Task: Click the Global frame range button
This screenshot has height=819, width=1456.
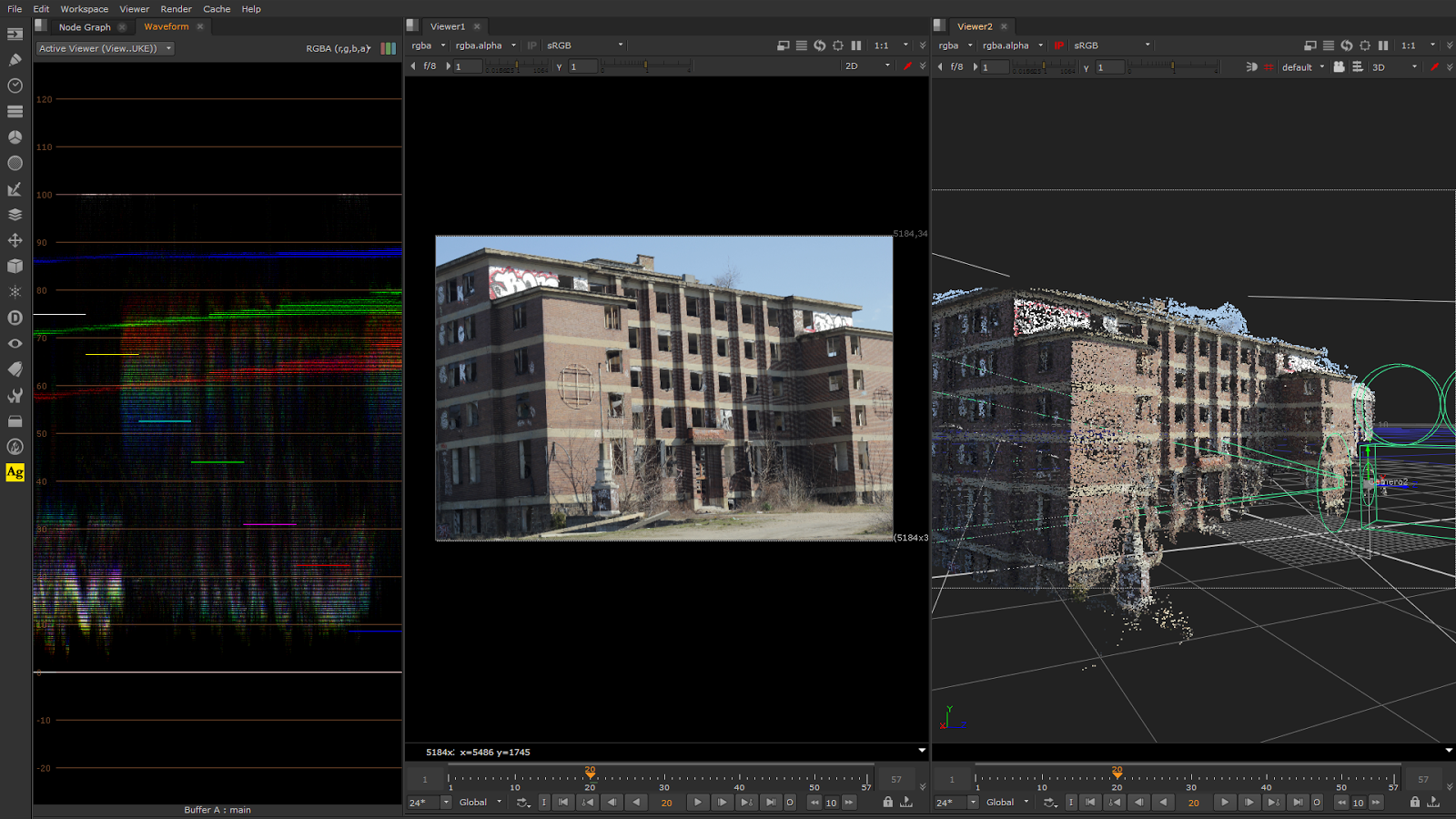Action: coord(475,802)
